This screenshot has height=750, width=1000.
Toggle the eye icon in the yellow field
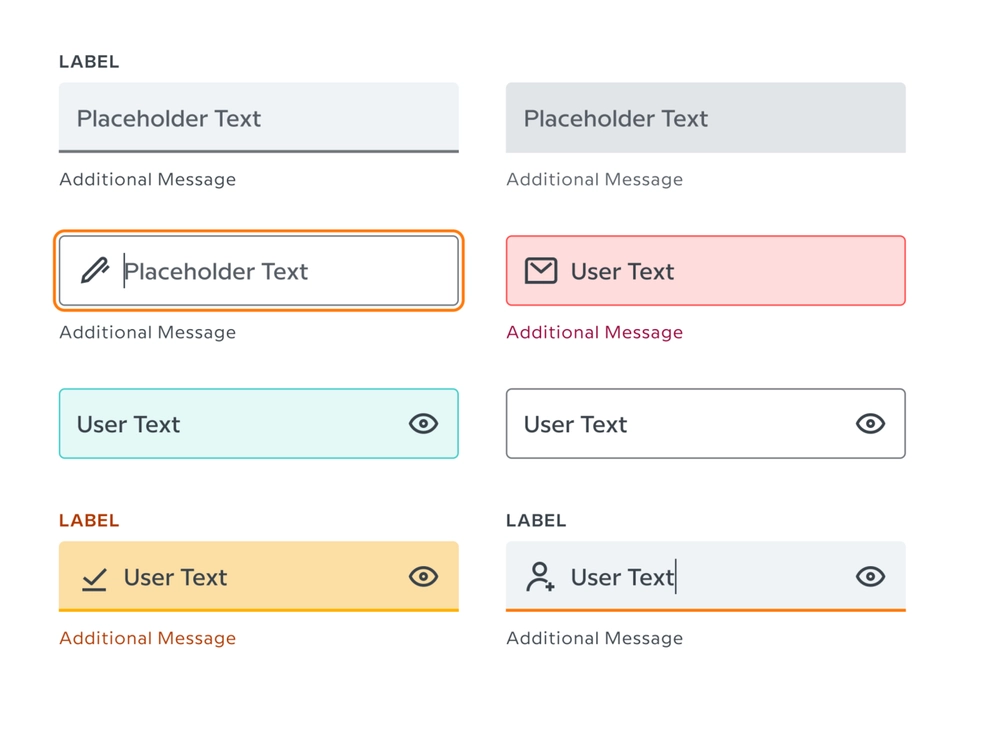tap(423, 577)
